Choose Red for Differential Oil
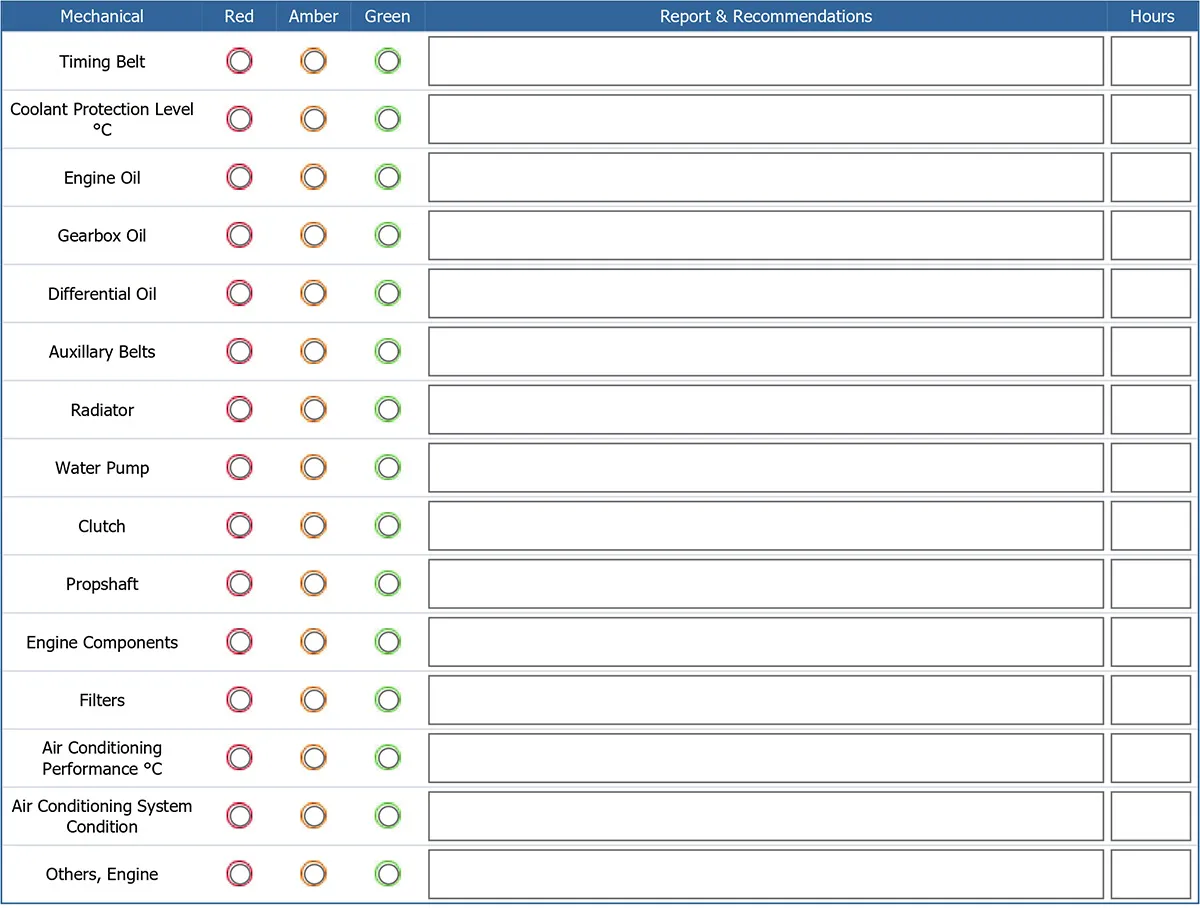The width and height of the screenshot is (1200, 908). 240,294
